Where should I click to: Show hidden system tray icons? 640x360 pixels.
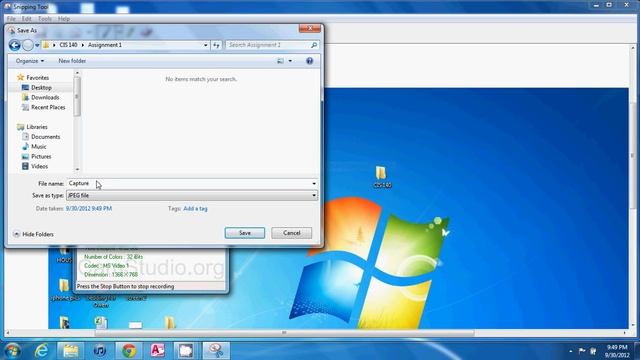tap(571, 351)
